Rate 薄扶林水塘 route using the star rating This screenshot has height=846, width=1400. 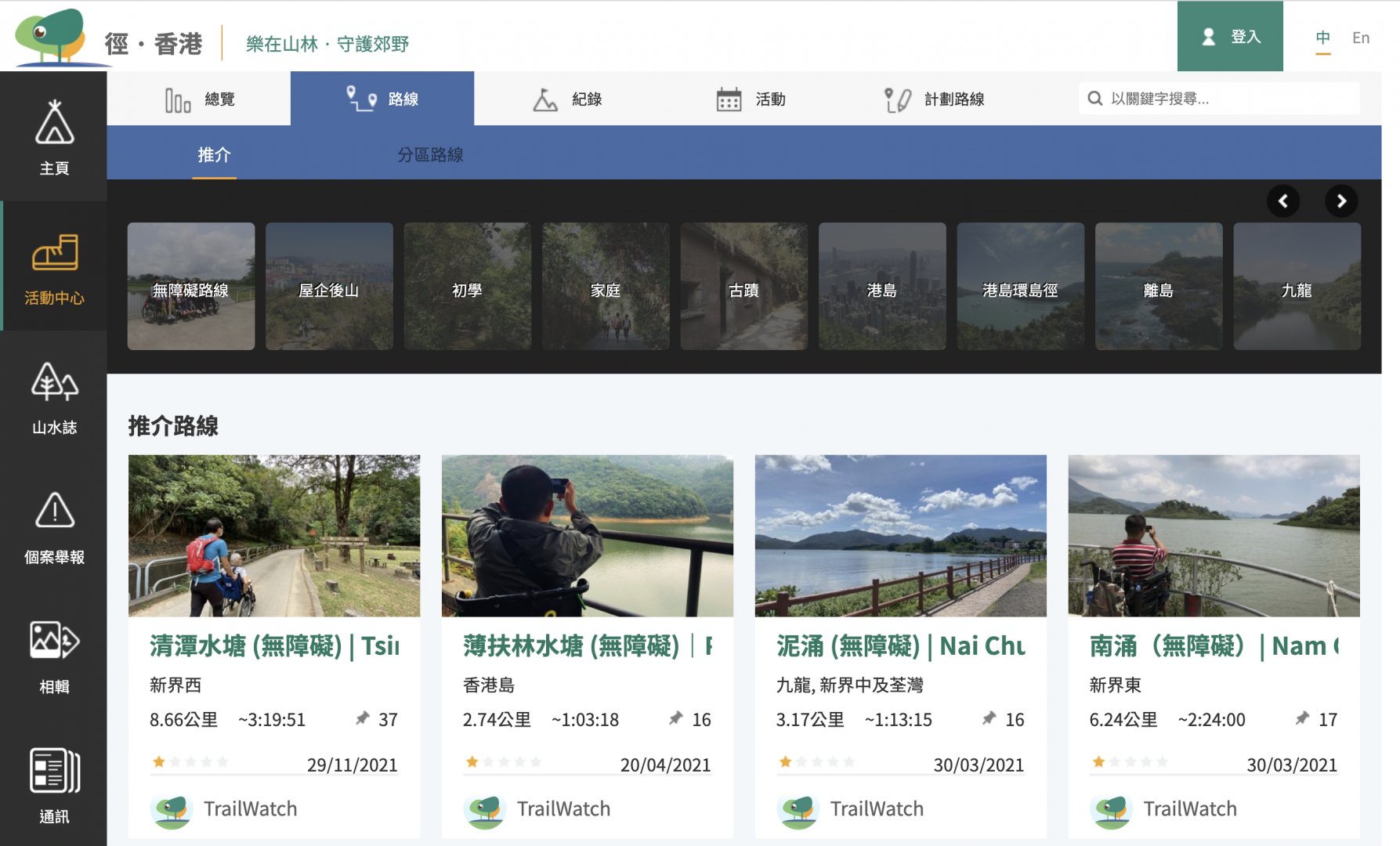(x=504, y=761)
